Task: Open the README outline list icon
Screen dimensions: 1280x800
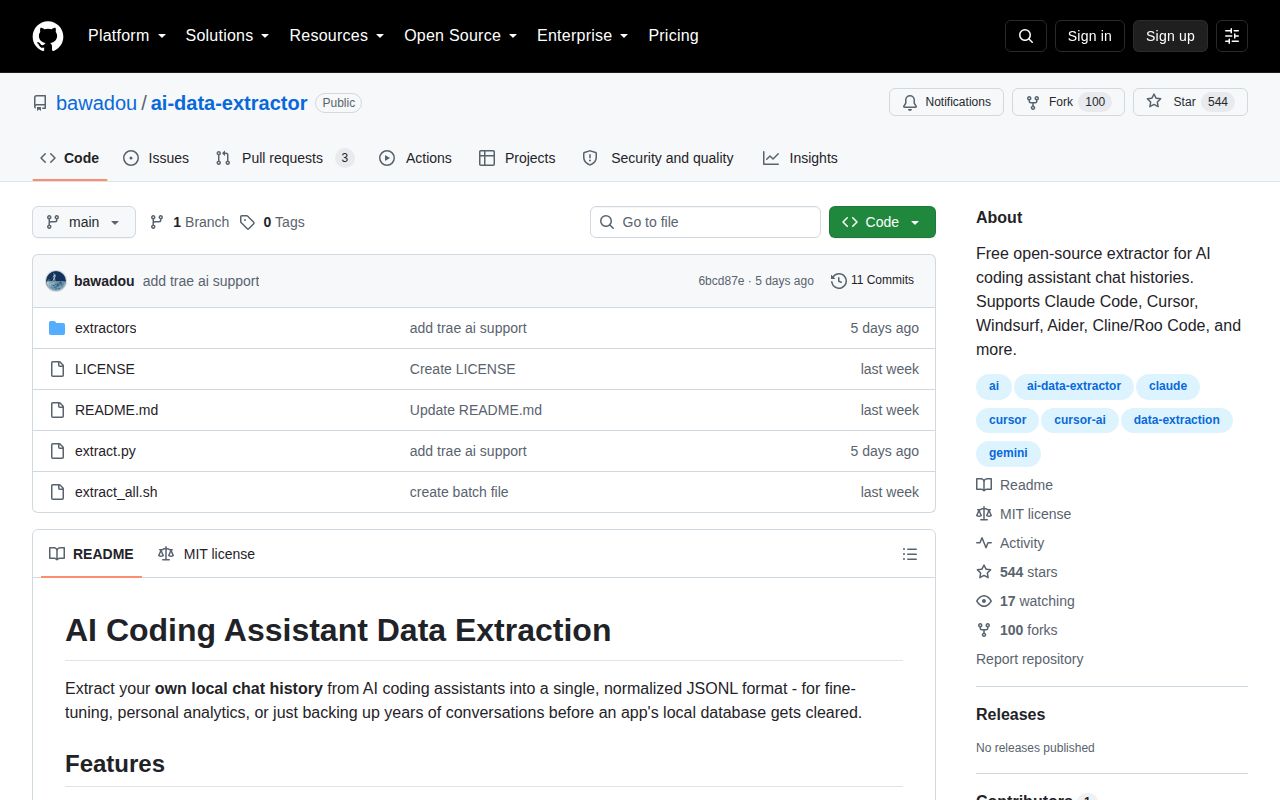Action: tap(910, 554)
